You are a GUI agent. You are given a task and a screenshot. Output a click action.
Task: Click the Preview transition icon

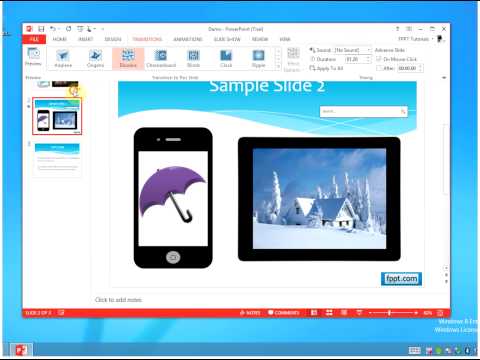point(33,57)
